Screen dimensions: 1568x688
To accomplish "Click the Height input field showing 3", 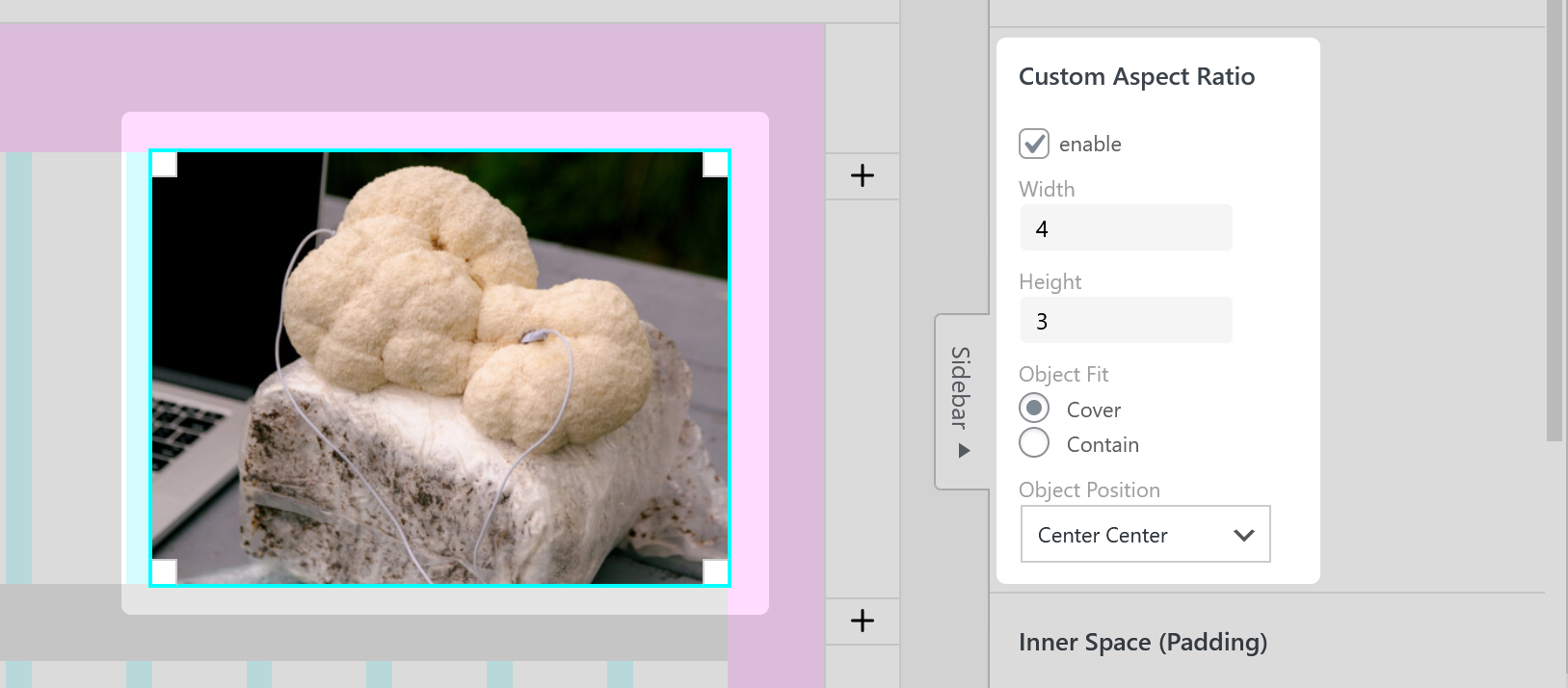I will (1126, 320).
